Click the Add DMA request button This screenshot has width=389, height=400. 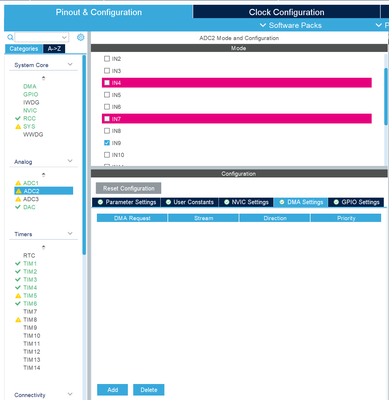[112, 390]
